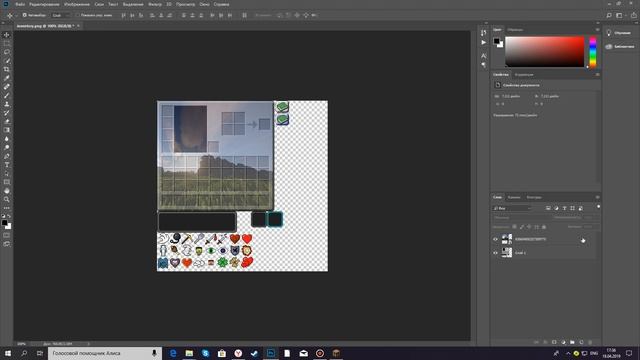Click the foreground color swatch in Color panel
640x360 pixels.
[x=496, y=40]
